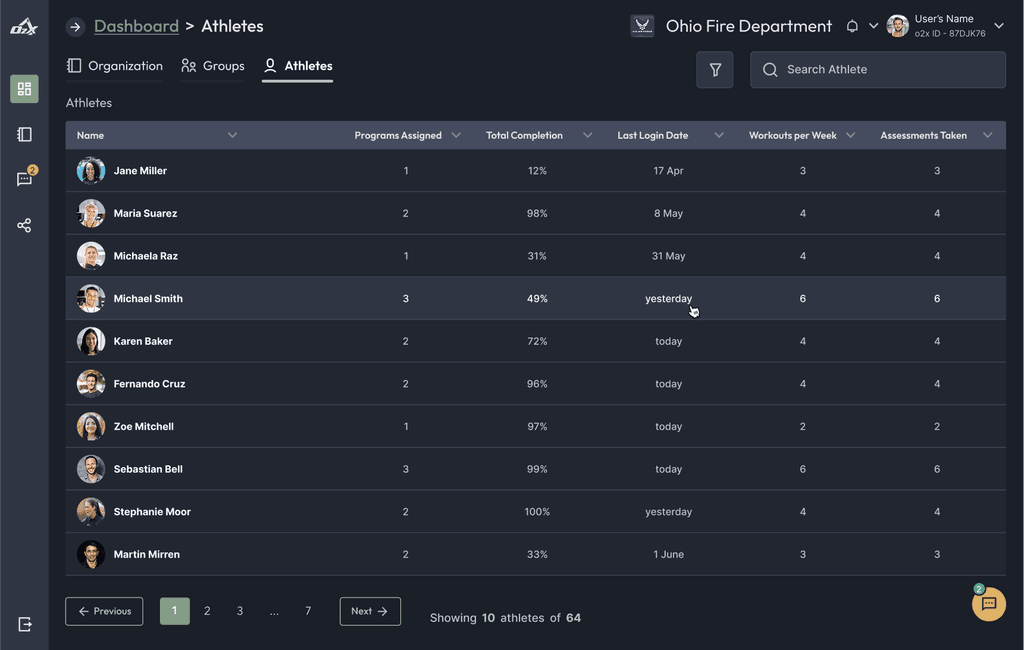Open Martin Mirren's avatar

(91, 554)
